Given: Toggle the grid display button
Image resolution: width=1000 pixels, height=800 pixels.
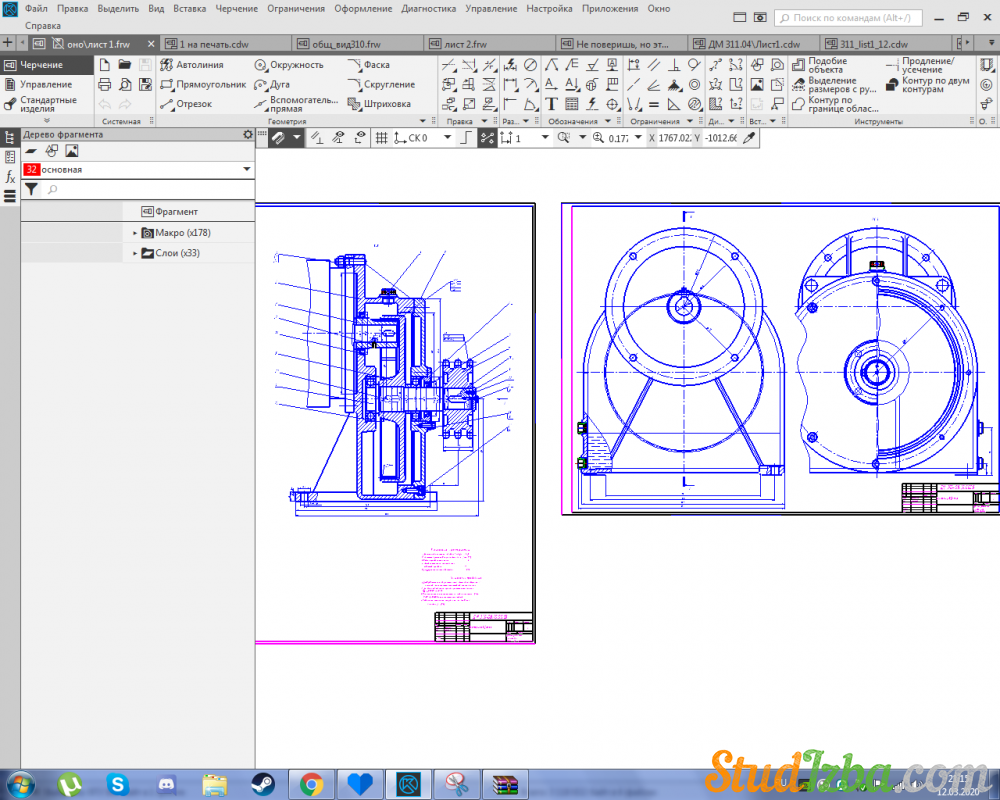Looking at the screenshot, I should [x=381, y=138].
